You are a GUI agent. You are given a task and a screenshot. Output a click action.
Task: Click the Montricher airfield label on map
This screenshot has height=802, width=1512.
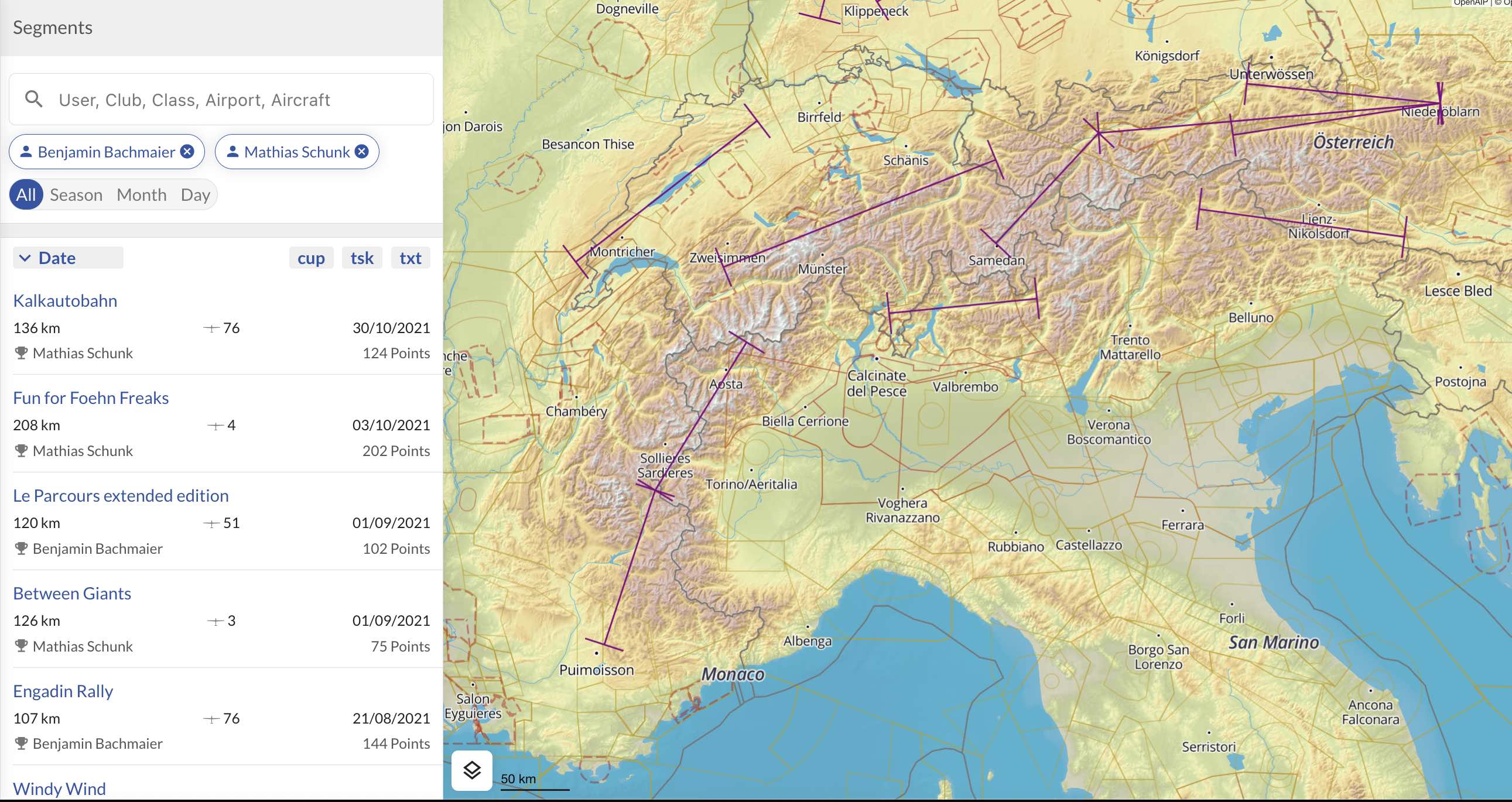[x=622, y=252]
